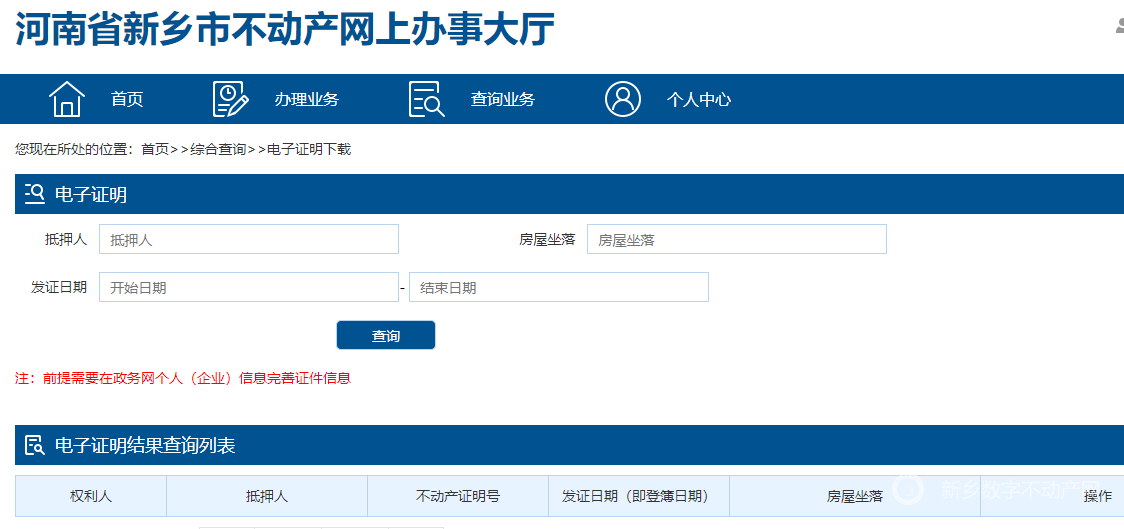Click the document-magnifier icon for 查询业务
Viewport: 1124px width, 529px height.
(x=426, y=99)
